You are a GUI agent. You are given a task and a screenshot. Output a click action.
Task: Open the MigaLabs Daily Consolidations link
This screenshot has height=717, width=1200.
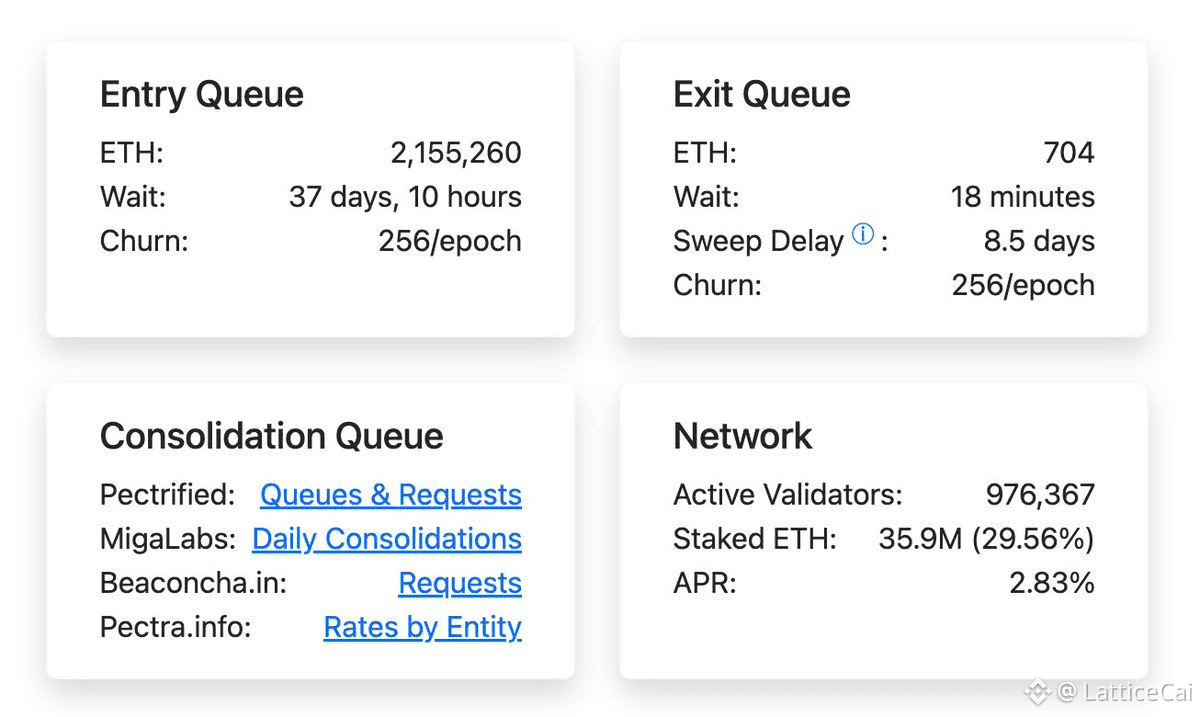(x=386, y=539)
